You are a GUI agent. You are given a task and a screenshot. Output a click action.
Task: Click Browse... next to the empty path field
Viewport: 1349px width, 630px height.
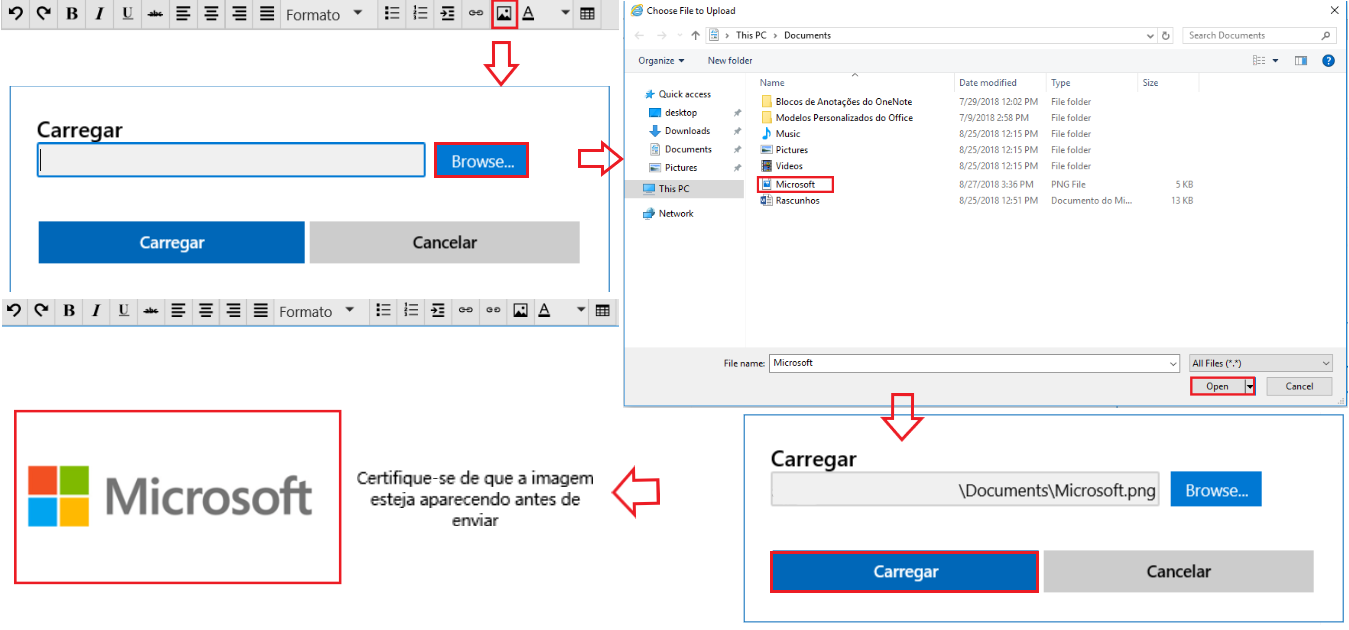pos(481,161)
